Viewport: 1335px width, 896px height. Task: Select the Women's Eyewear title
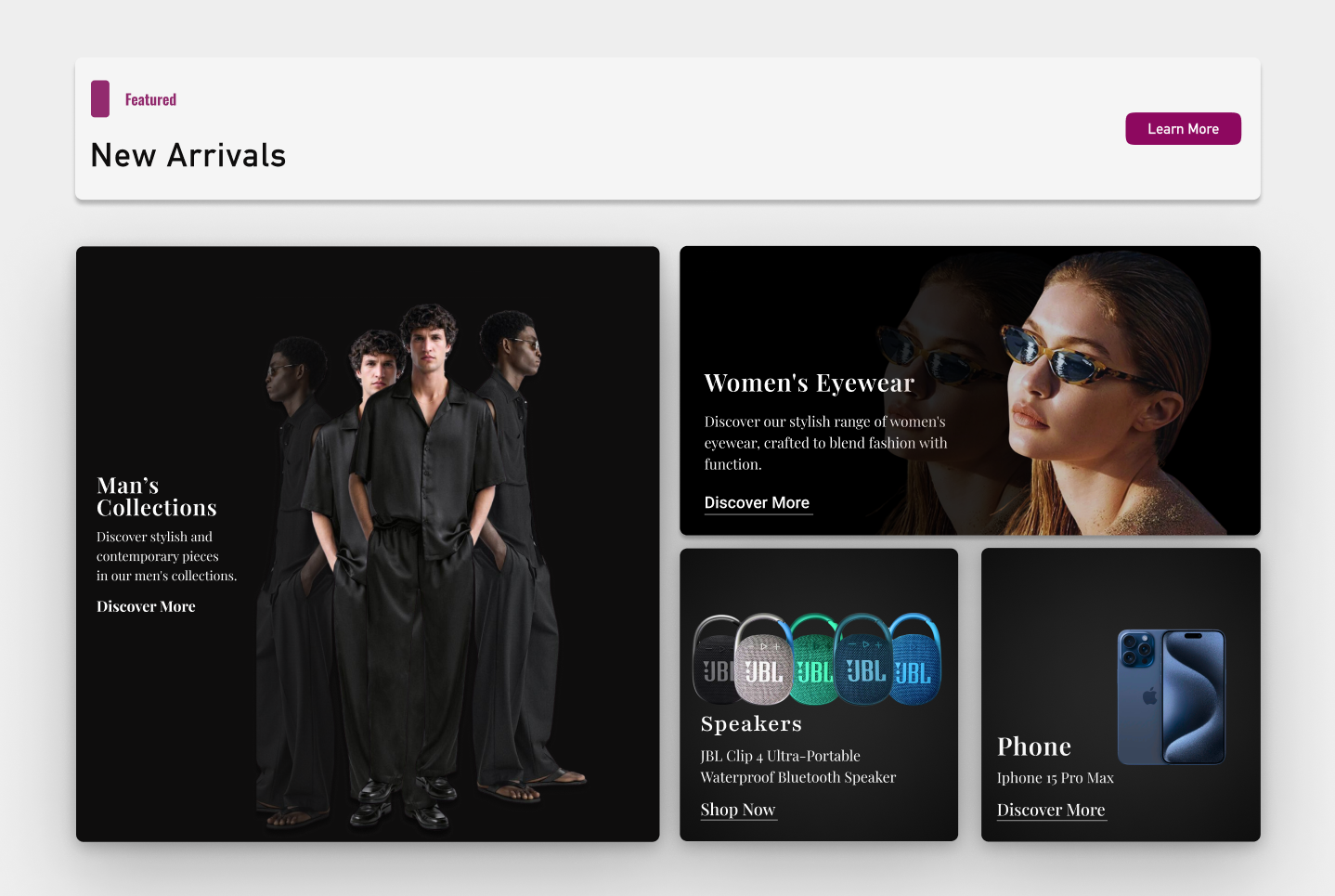[810, 383]
